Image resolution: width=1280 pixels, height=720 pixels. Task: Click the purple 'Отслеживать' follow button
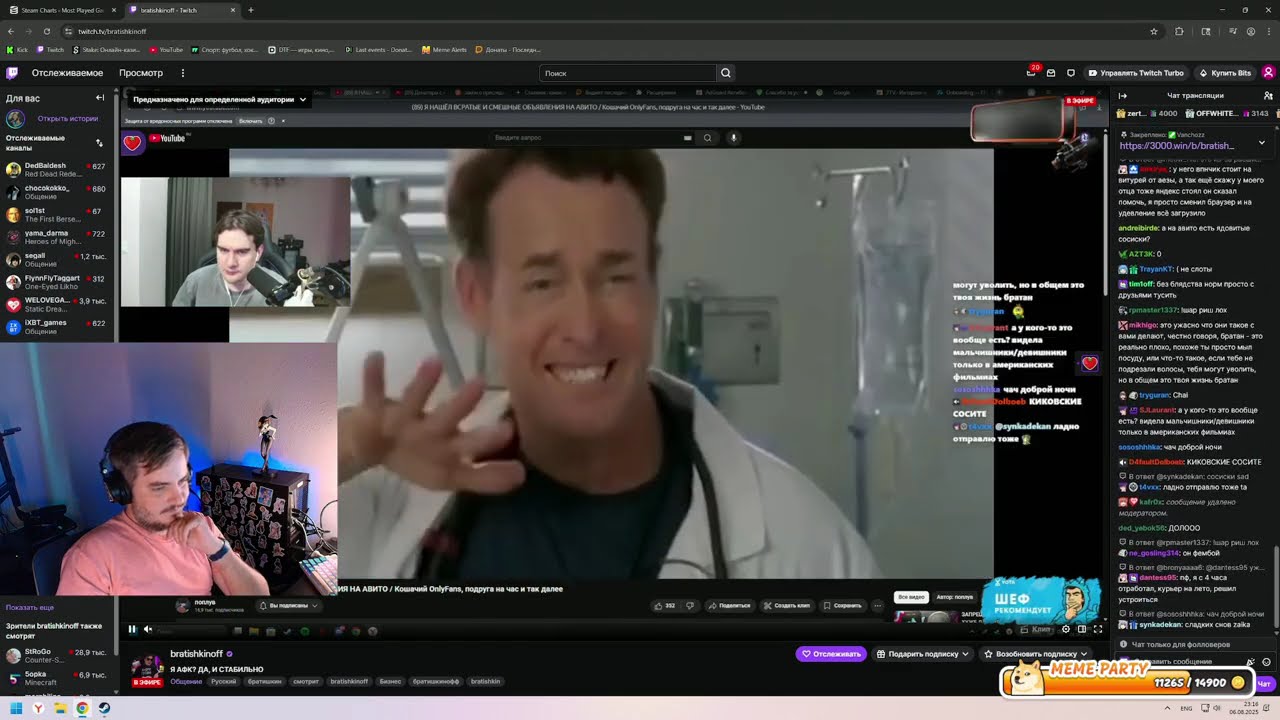[831, 654]
